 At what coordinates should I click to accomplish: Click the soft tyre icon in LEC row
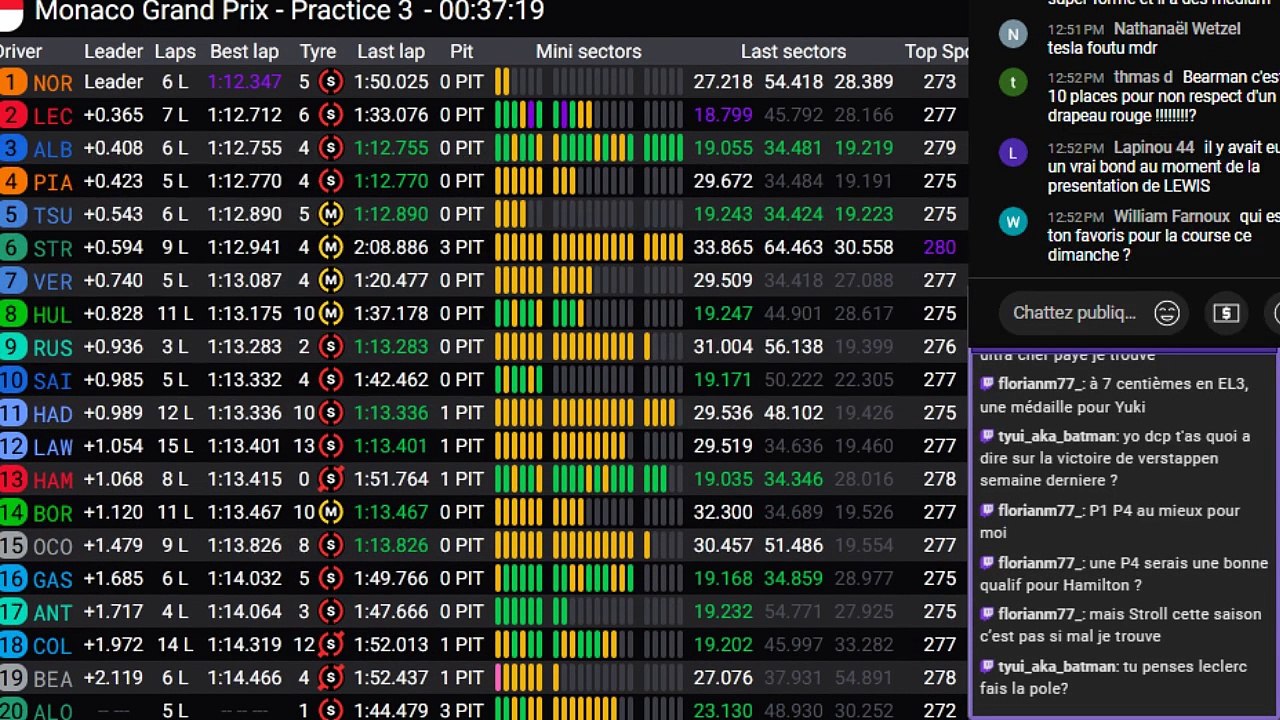(x=331, y=115)
